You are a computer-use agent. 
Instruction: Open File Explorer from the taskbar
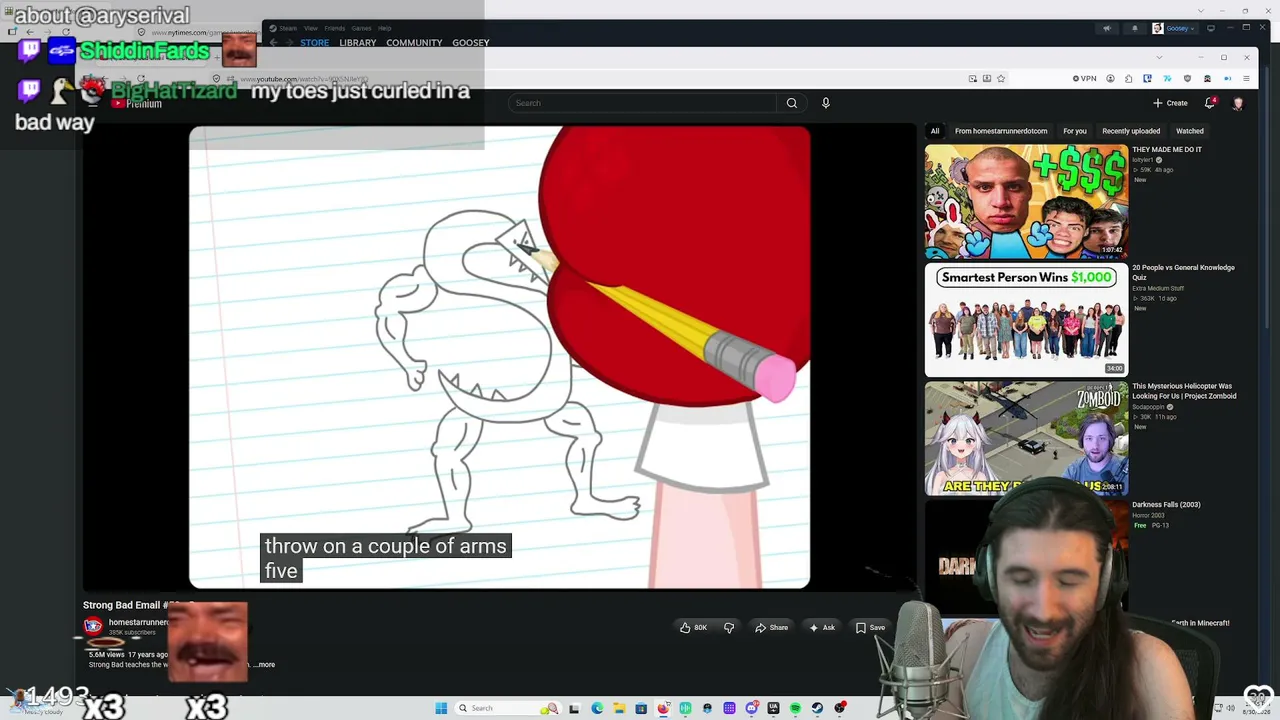[619, 708]
